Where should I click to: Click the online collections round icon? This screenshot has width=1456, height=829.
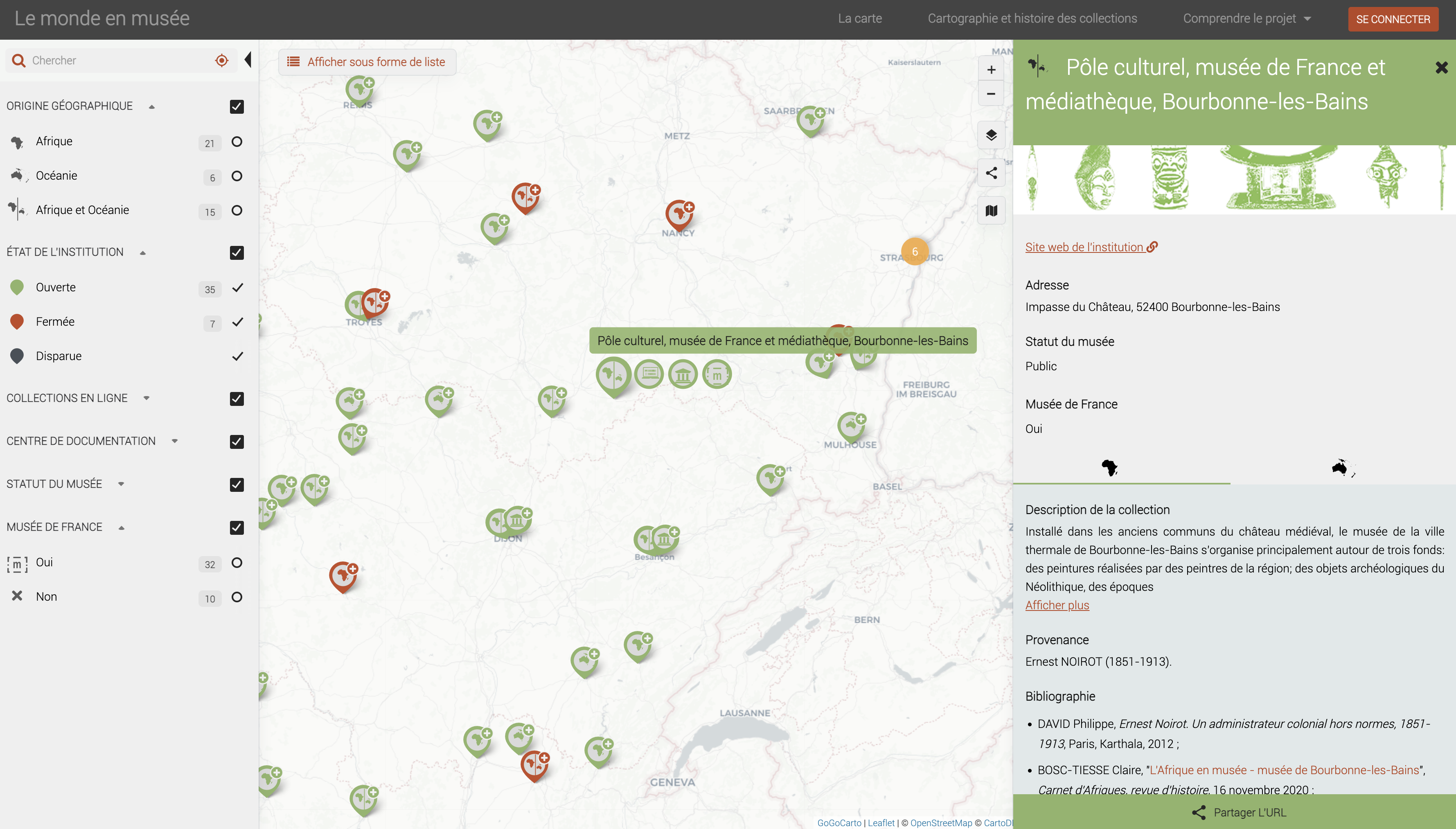[x=649, y=374]
